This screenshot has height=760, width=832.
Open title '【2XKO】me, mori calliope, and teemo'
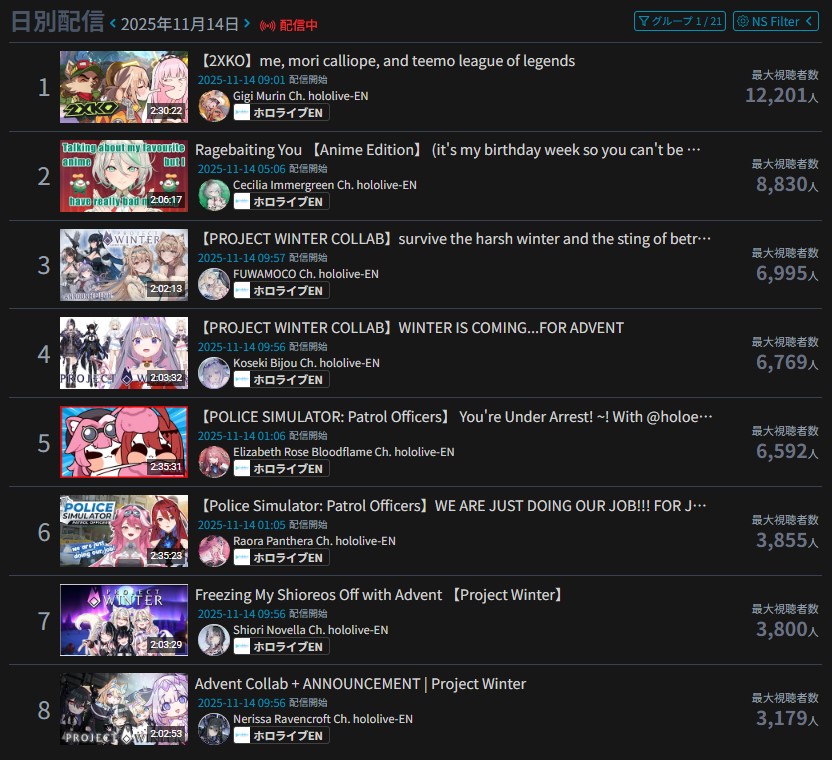pyautogui.click(x=386, y=61)
